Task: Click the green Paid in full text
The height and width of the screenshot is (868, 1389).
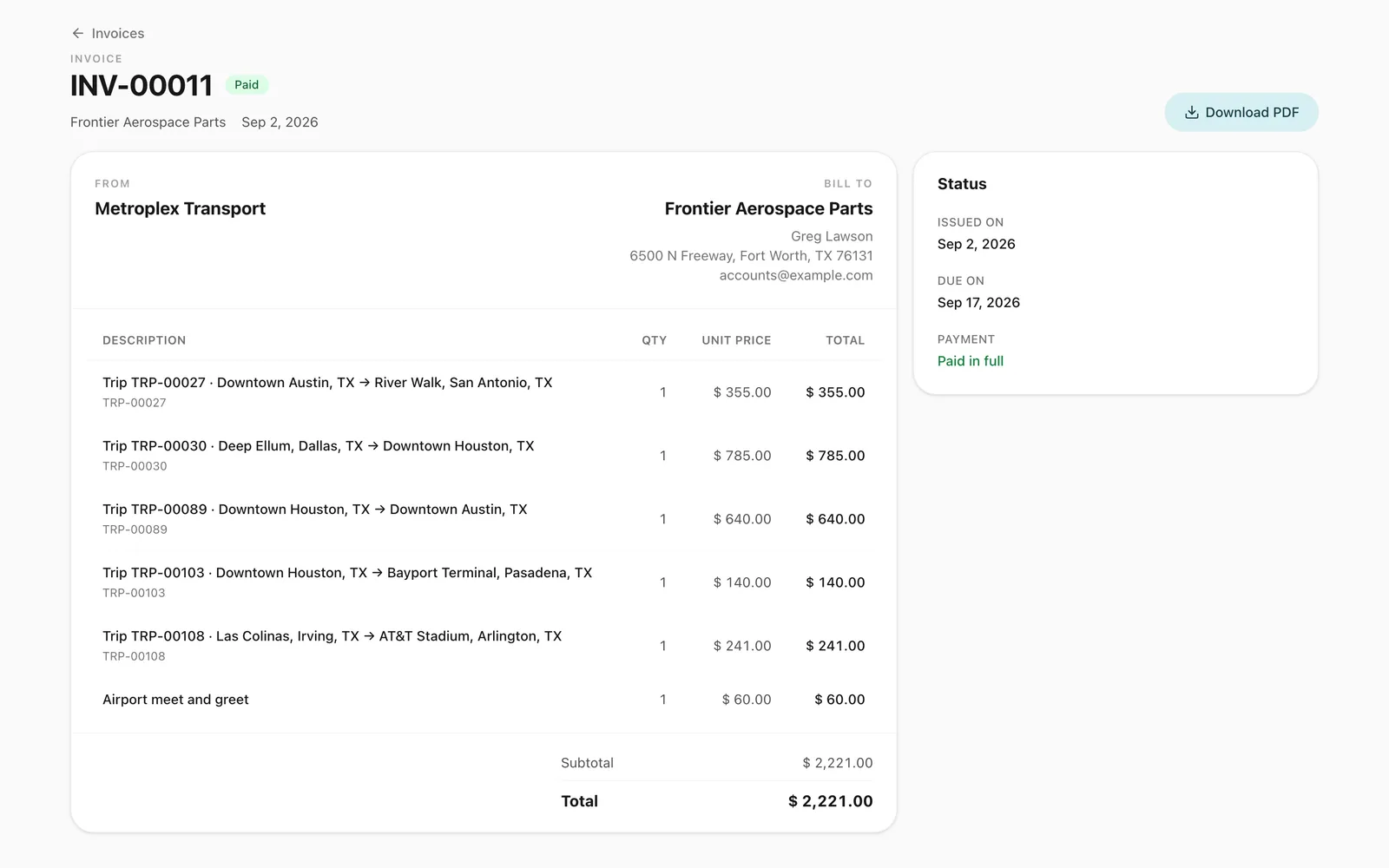Action: coord(971,361)
